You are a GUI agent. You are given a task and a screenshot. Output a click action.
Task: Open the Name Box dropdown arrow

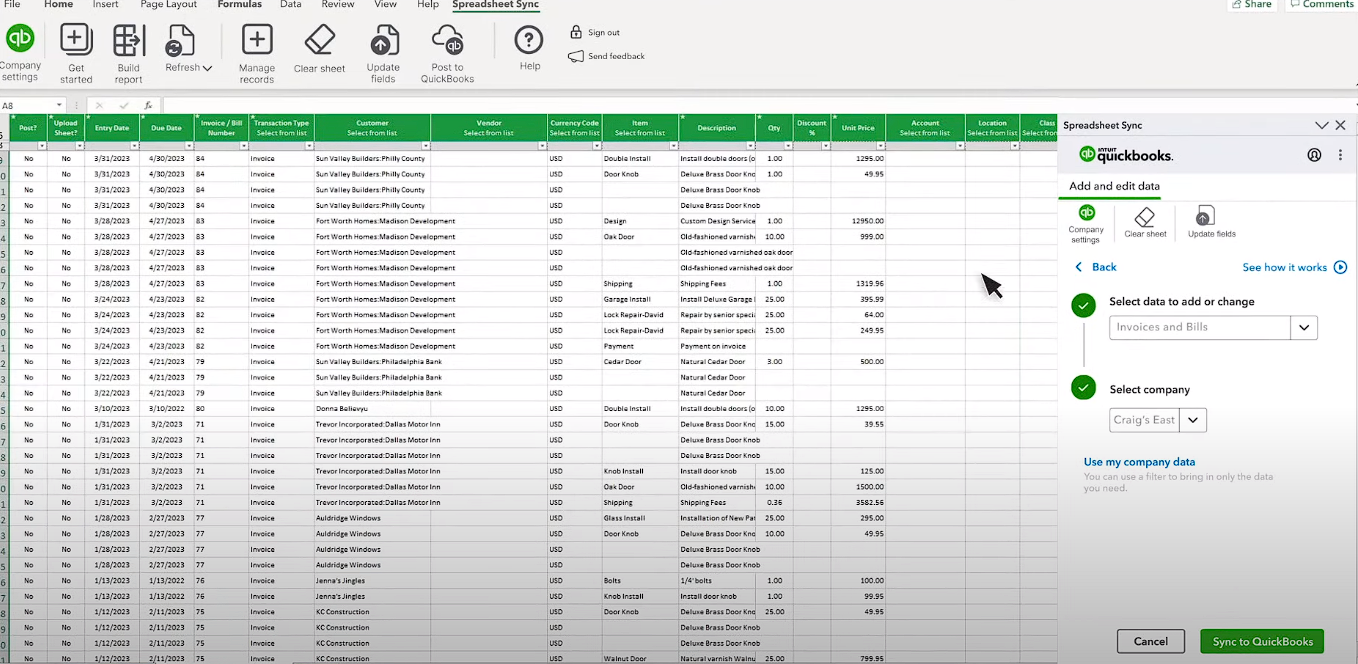click(59, 105)
